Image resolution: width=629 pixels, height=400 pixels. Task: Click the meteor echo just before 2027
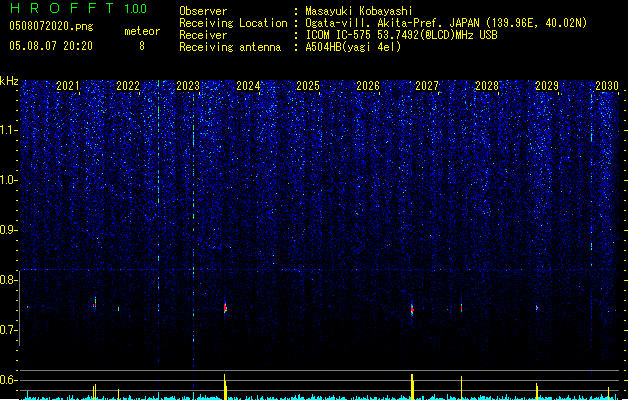(x=412, y=309)
